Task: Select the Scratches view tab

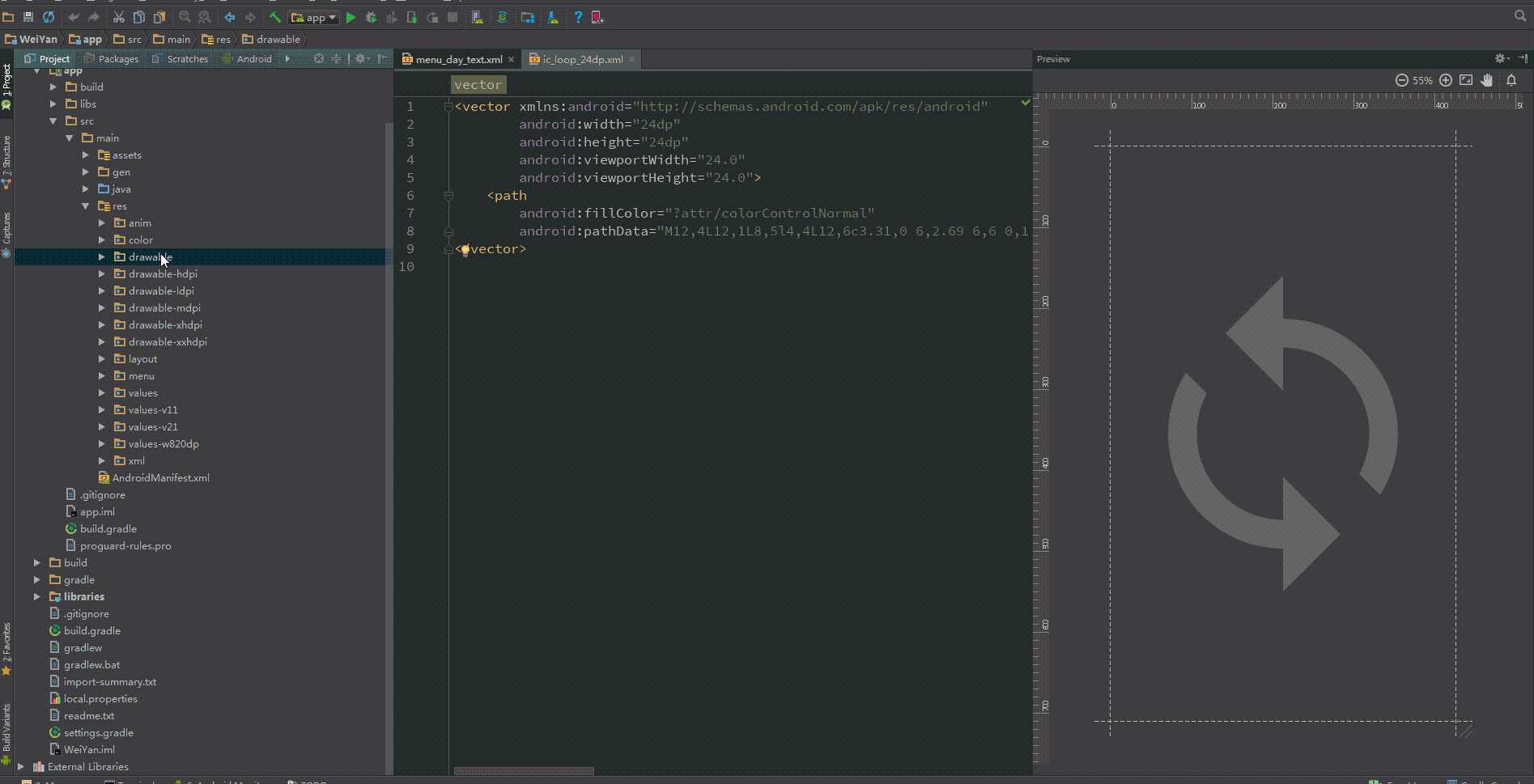Action: [x=181, y=58]
